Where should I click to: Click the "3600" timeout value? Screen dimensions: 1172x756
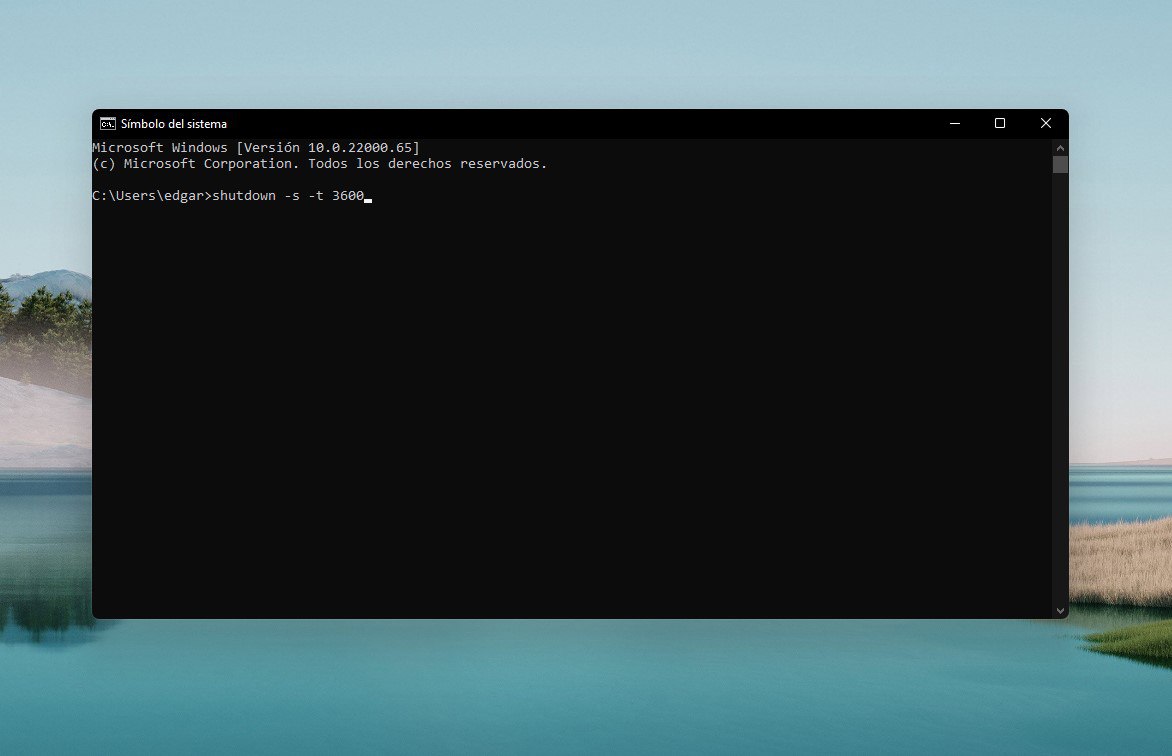tap(347, 195)
